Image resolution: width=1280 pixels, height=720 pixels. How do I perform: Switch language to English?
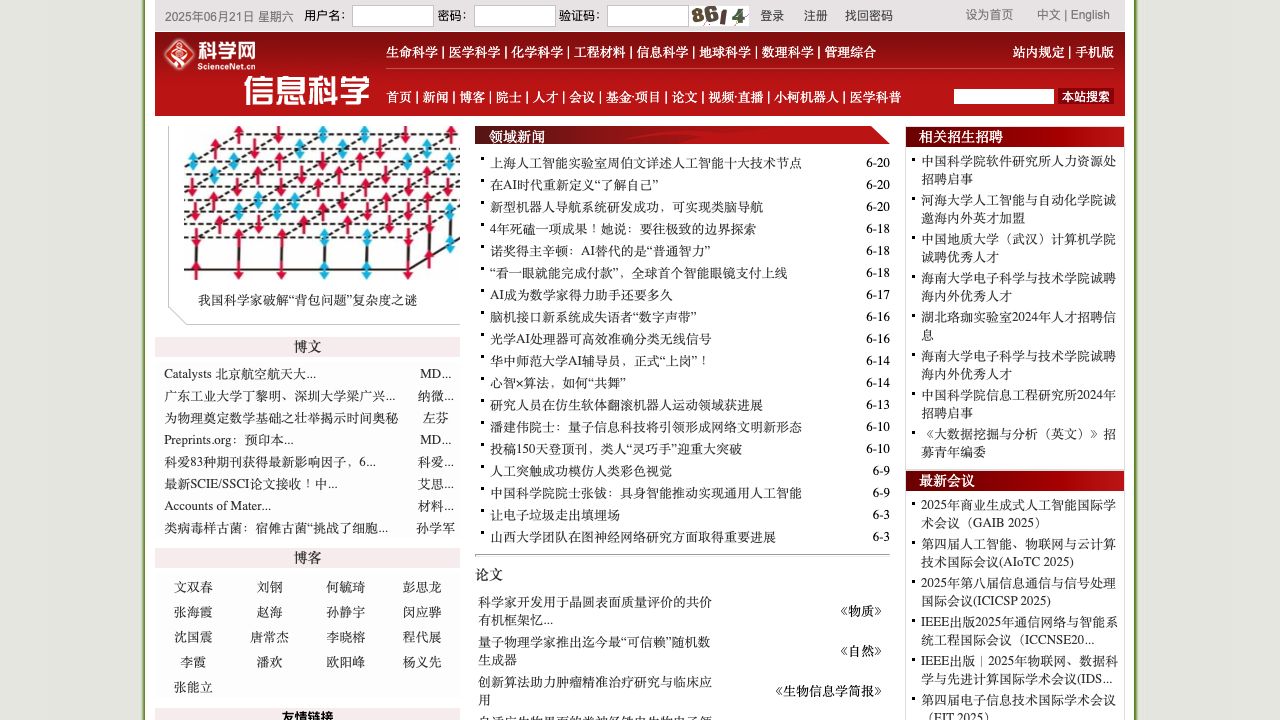(x=1089, y=15)
